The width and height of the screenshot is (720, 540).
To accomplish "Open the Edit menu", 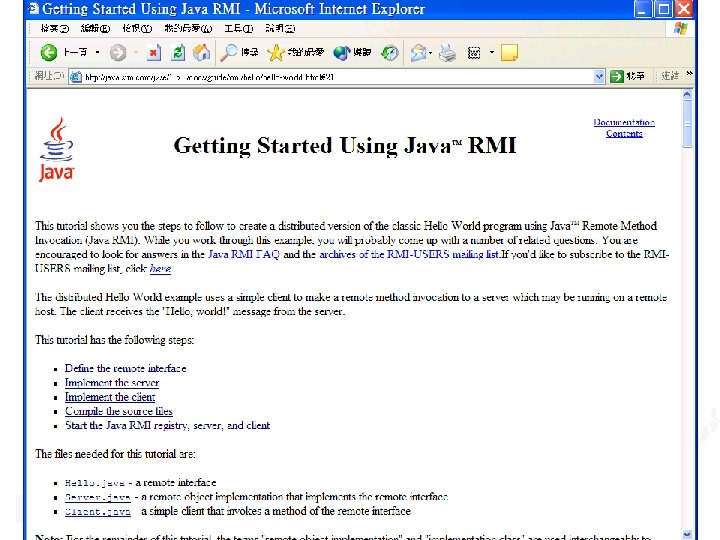I will click(95, 28).
